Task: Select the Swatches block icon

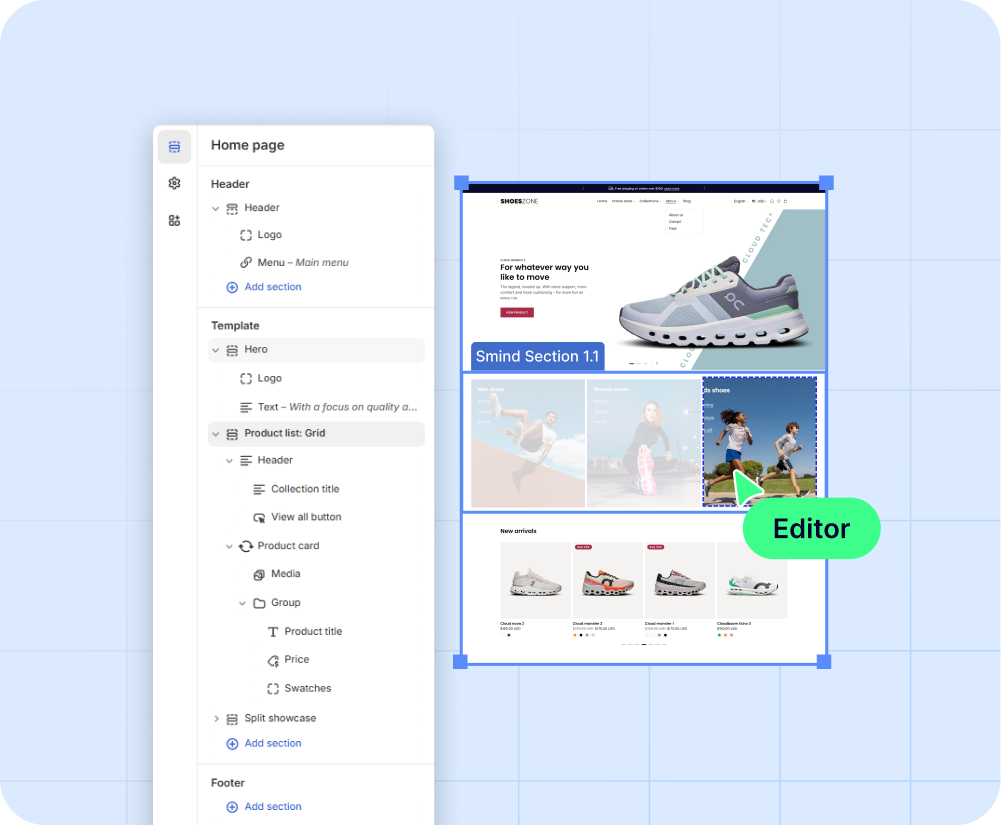Action: 273,689
